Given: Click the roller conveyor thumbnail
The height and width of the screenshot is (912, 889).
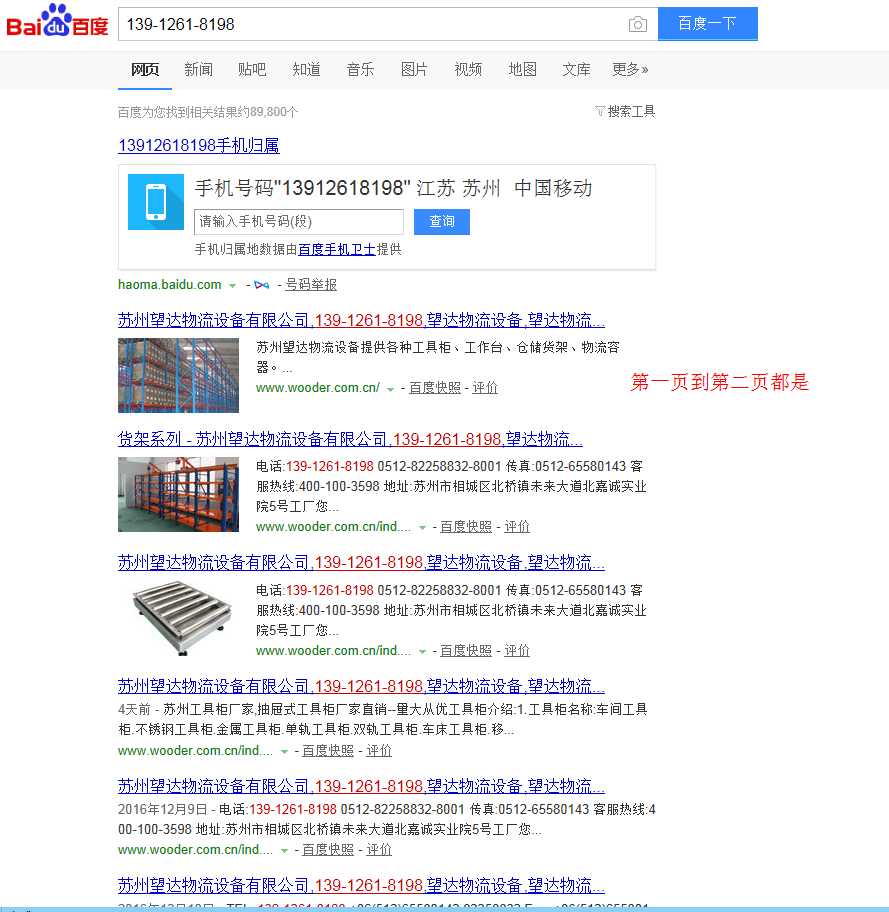Looking at the screenshot, I should [x=179, y=618].
